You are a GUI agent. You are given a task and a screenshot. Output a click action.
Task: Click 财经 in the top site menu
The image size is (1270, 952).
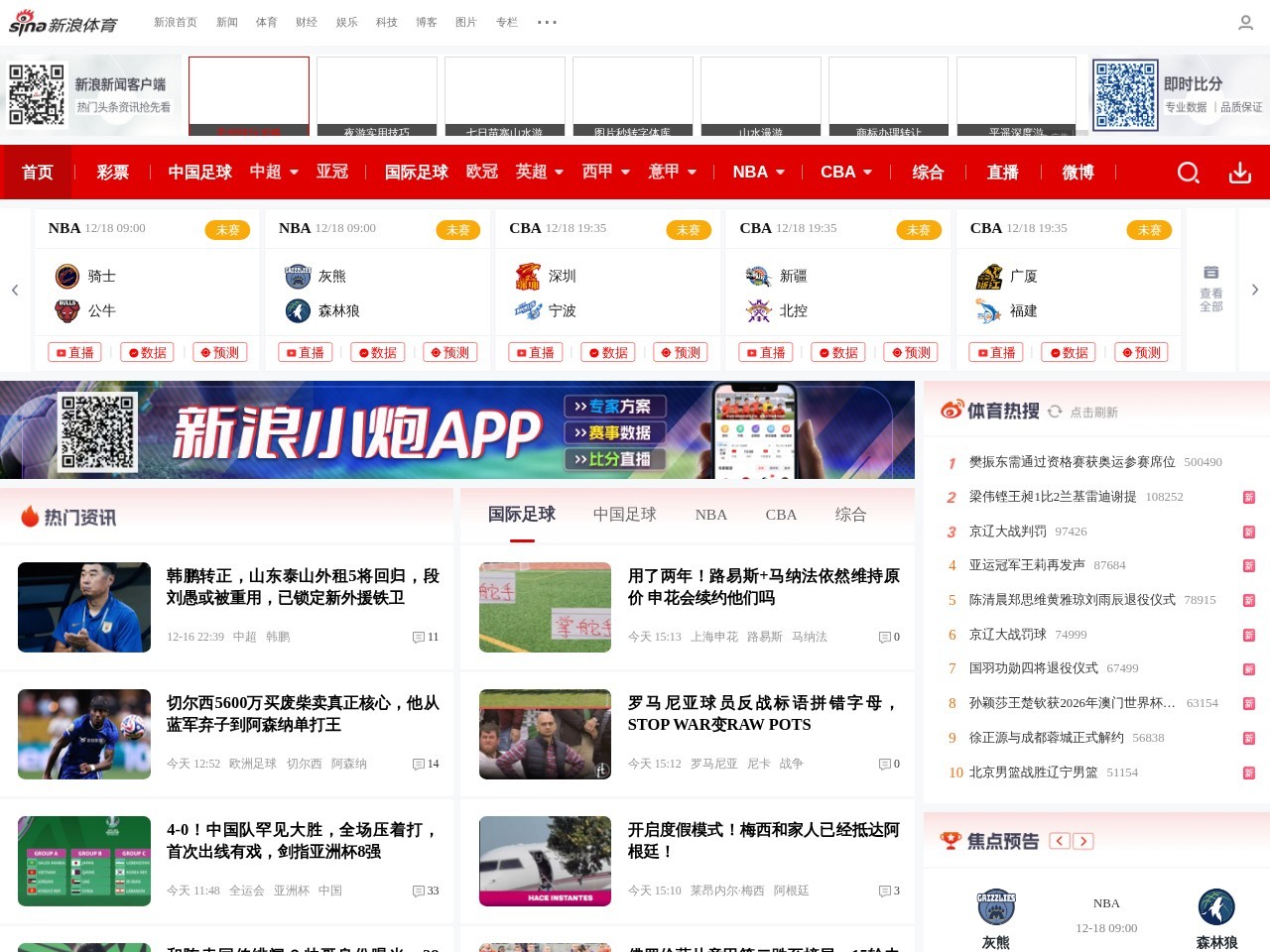[x=306, y=22]
